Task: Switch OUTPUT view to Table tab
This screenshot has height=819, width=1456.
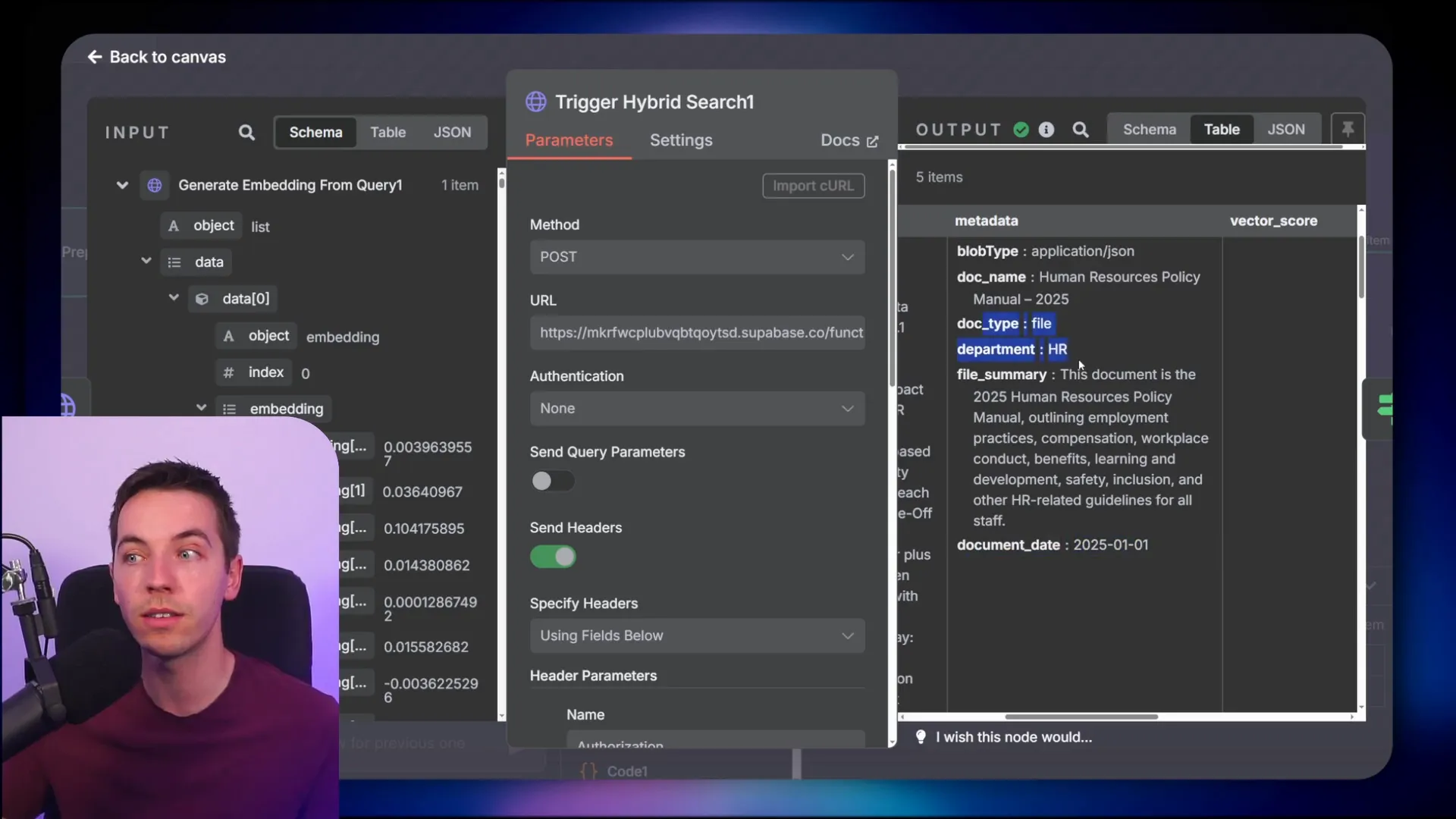Action: pyautogui.click(x=1222, y=130)
